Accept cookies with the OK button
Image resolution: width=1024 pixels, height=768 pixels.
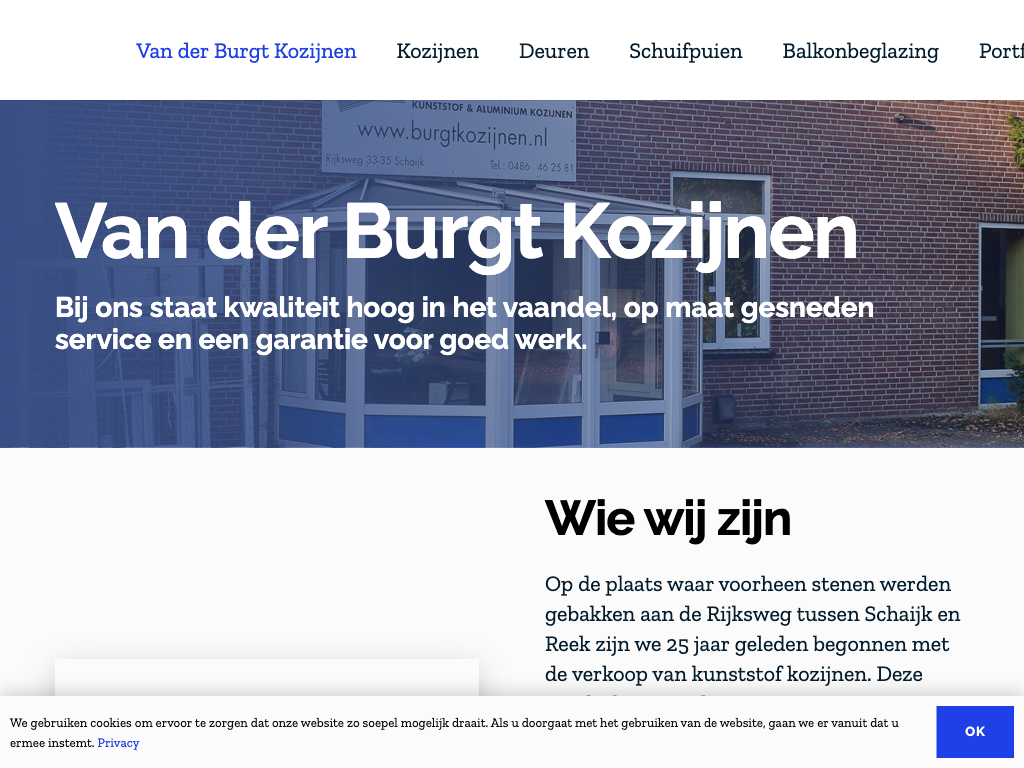(x=974, y=732)
